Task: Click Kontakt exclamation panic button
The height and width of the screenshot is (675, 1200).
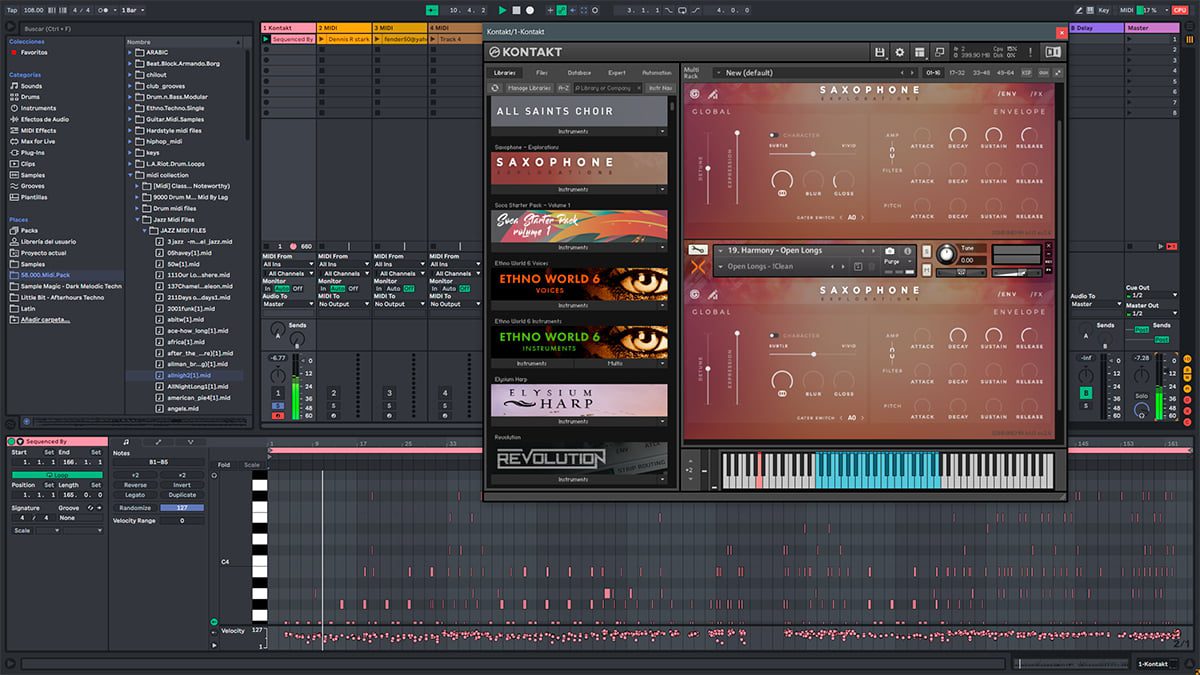Action: pyautogui.click(x=1030, y=52)
